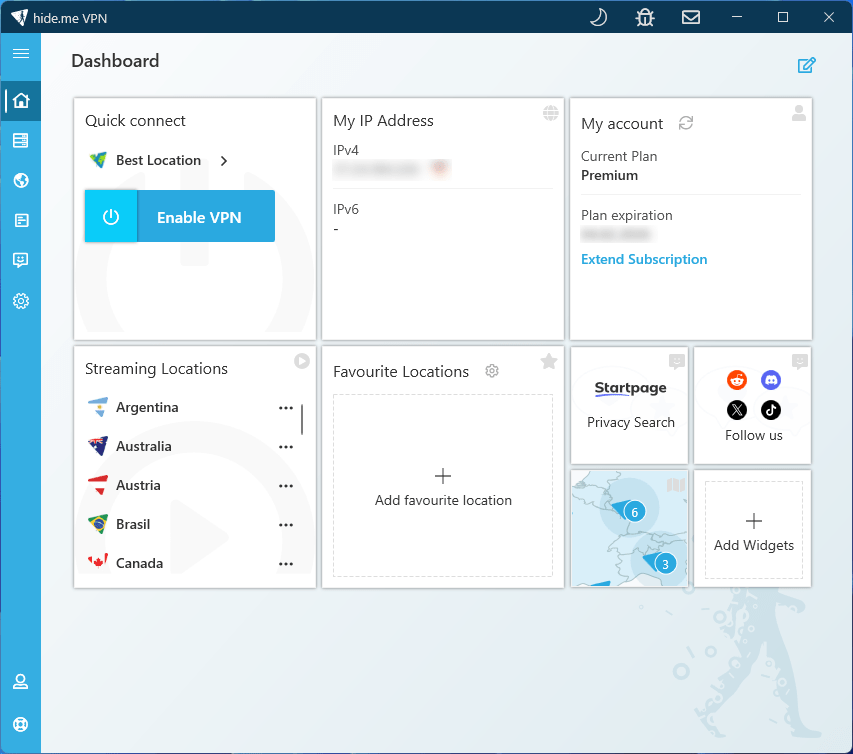Open the hamburger menu in sidebar
The width and height of the screenshot is (853, 754).
point(21,53)
